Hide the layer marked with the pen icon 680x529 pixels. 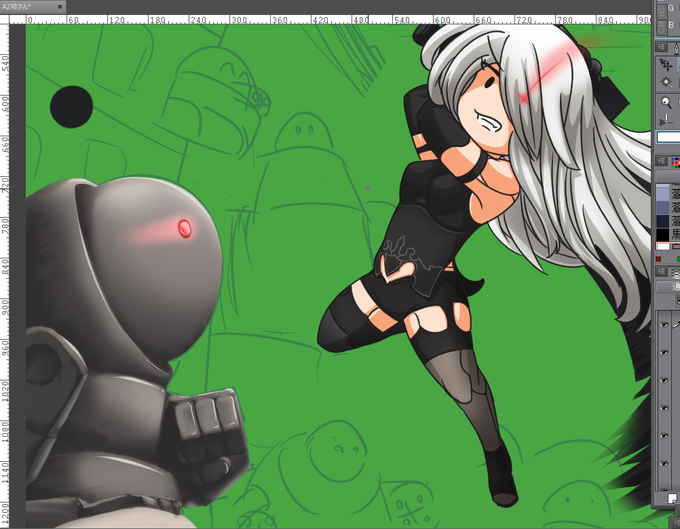[664, 325]
